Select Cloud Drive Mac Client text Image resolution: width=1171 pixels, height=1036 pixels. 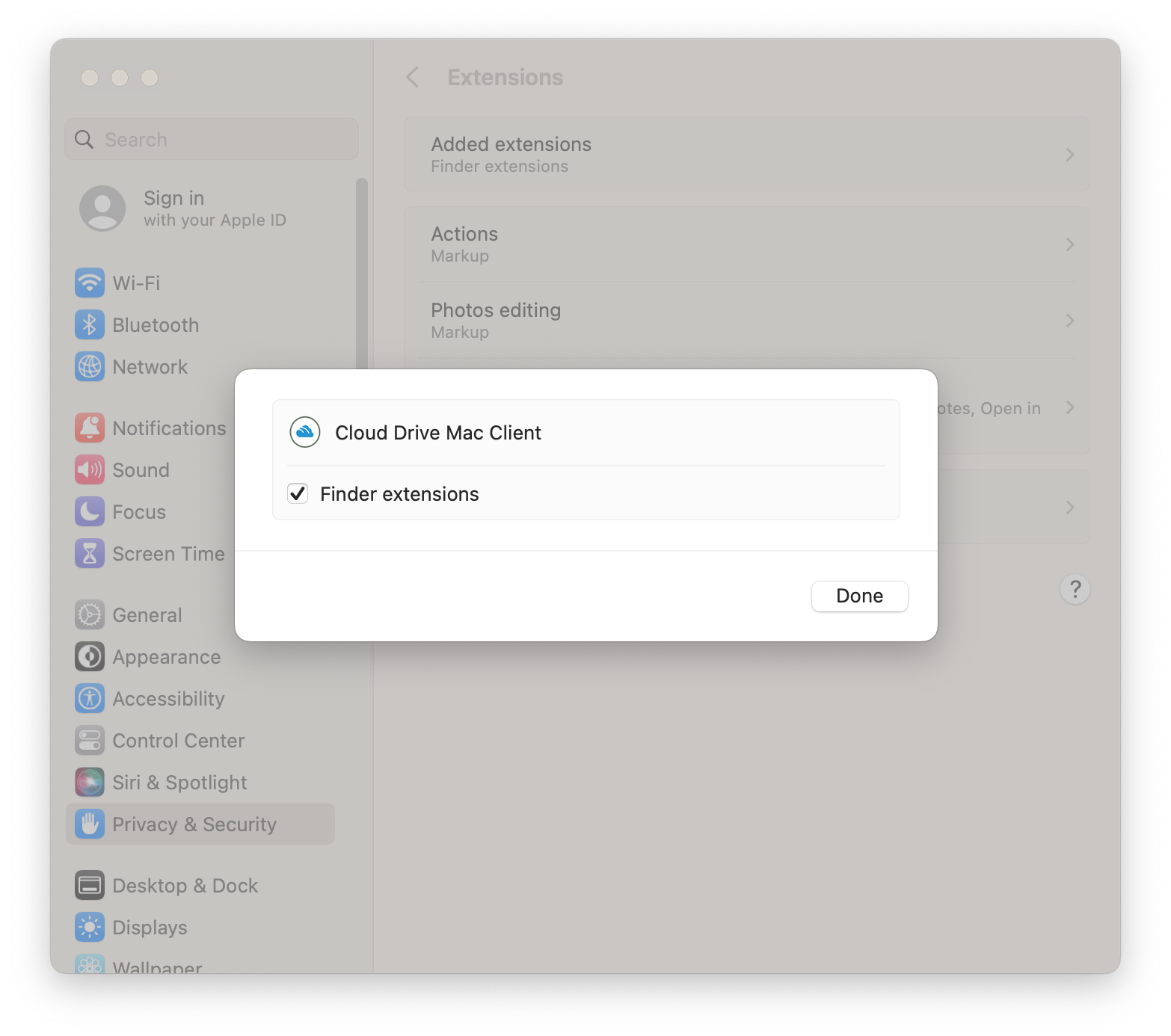point(438,433)
